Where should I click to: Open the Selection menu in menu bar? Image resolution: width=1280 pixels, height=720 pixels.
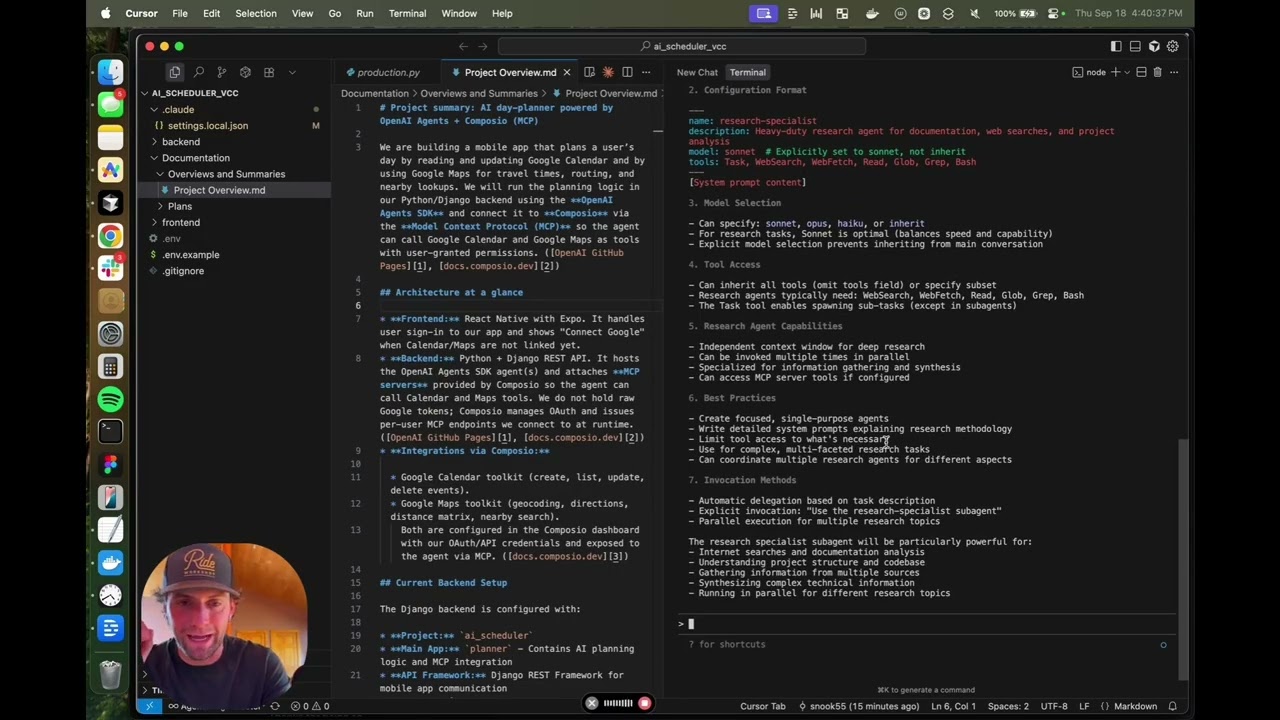coord(256,13)
